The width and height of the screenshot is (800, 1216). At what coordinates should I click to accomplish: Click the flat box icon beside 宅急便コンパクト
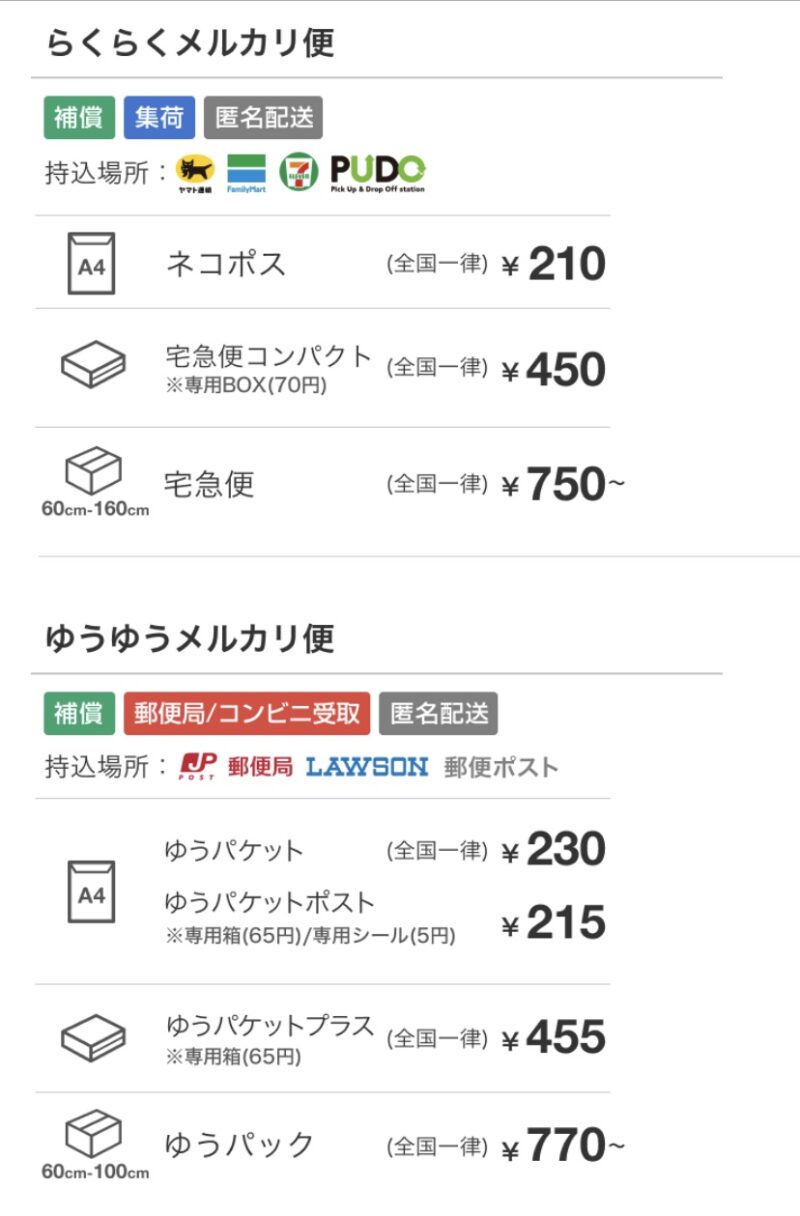coord(93,367)
